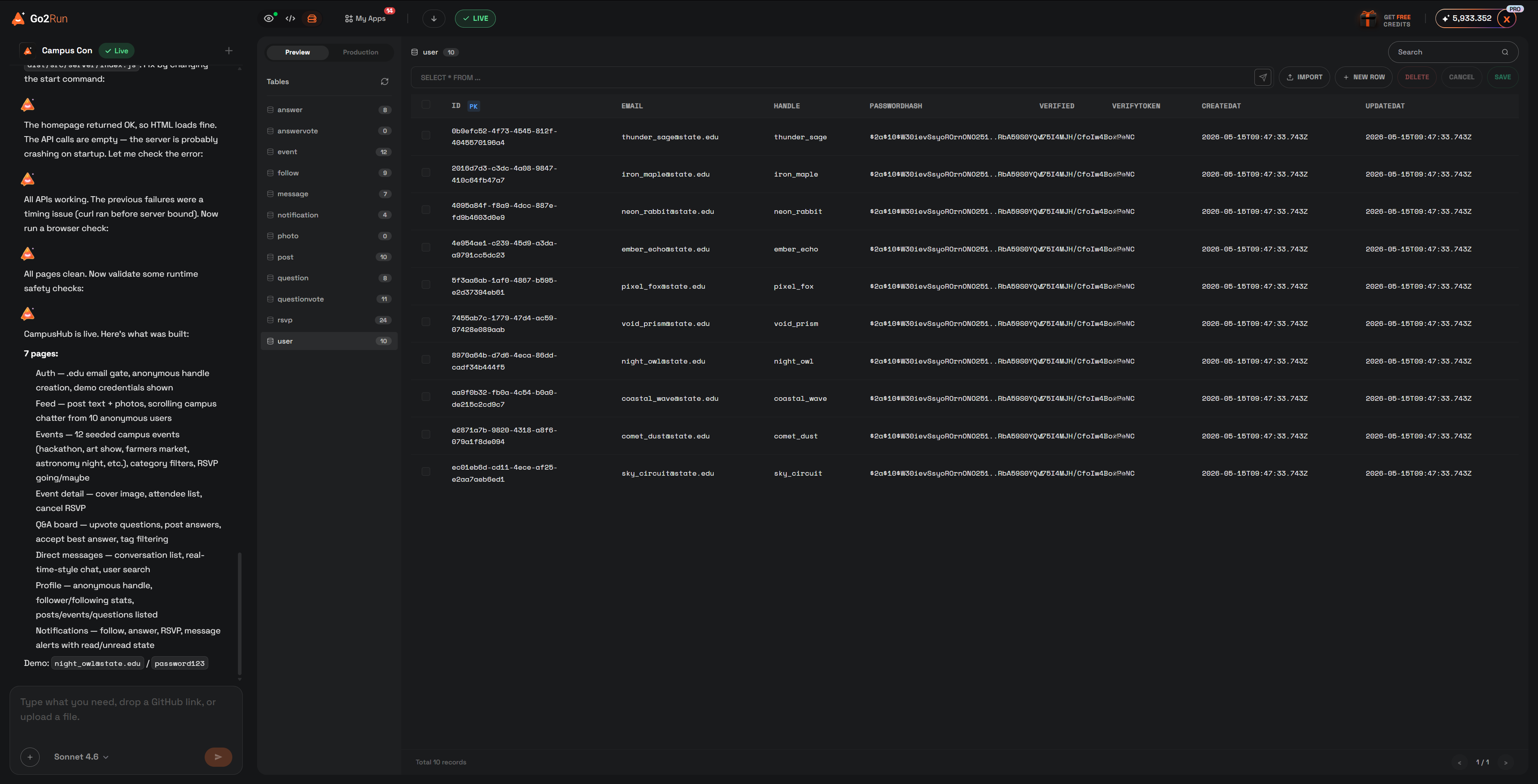
Task: Open the message table
Action: tap(329, 194)
